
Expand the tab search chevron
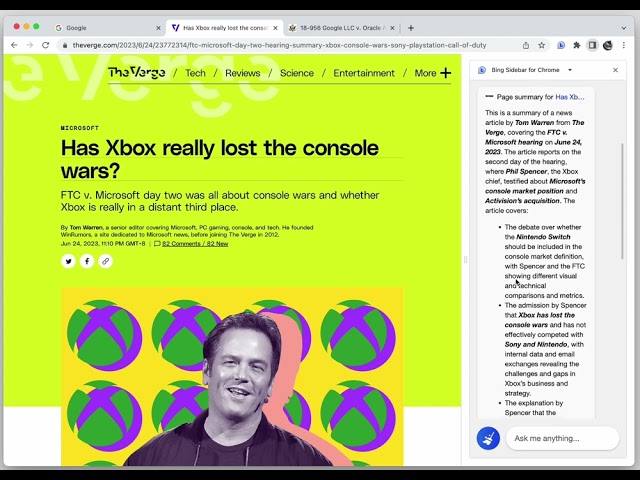click(x=624, y=28)
